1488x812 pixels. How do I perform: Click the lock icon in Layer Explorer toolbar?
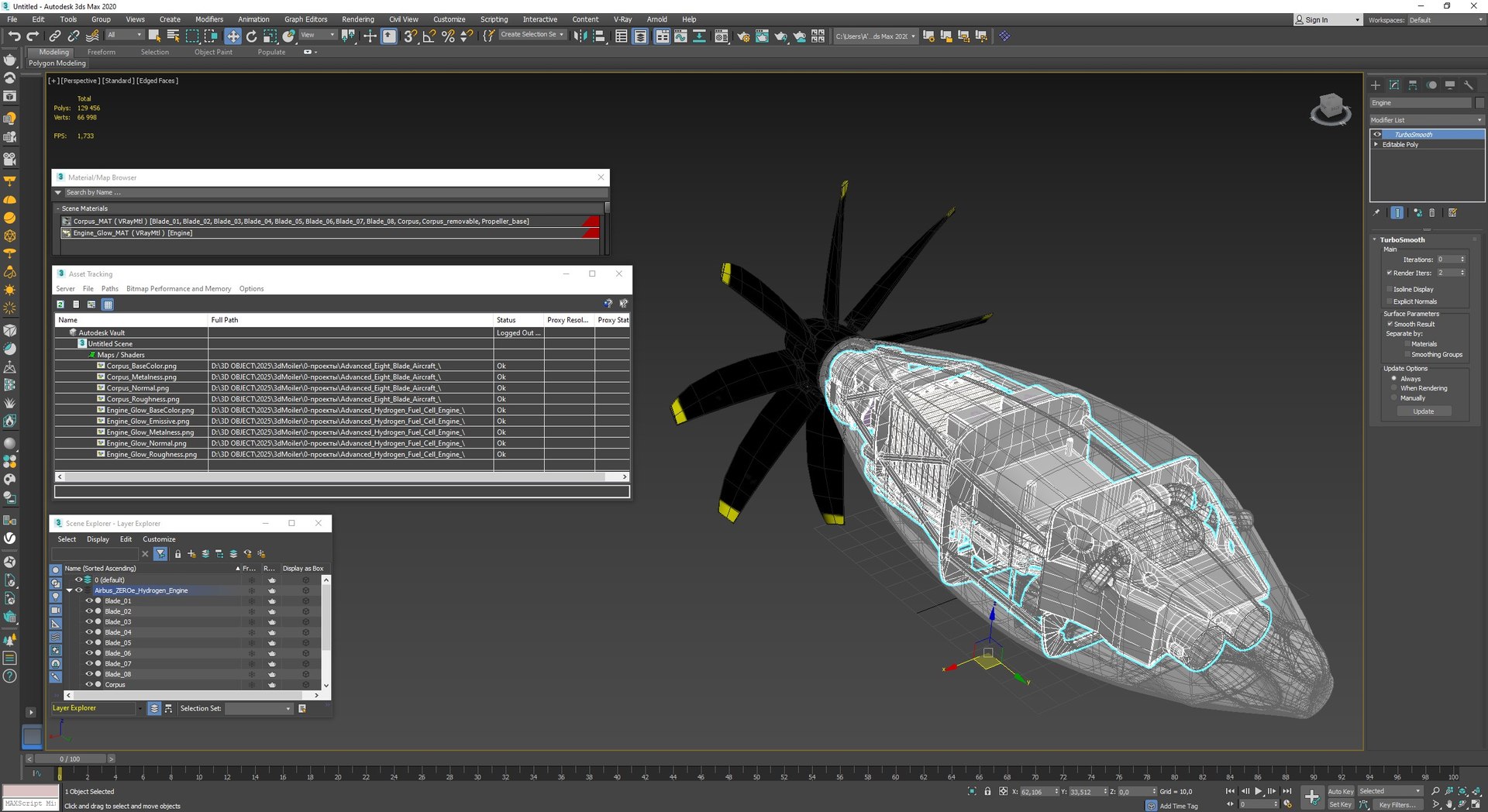(x=177, y=554)
